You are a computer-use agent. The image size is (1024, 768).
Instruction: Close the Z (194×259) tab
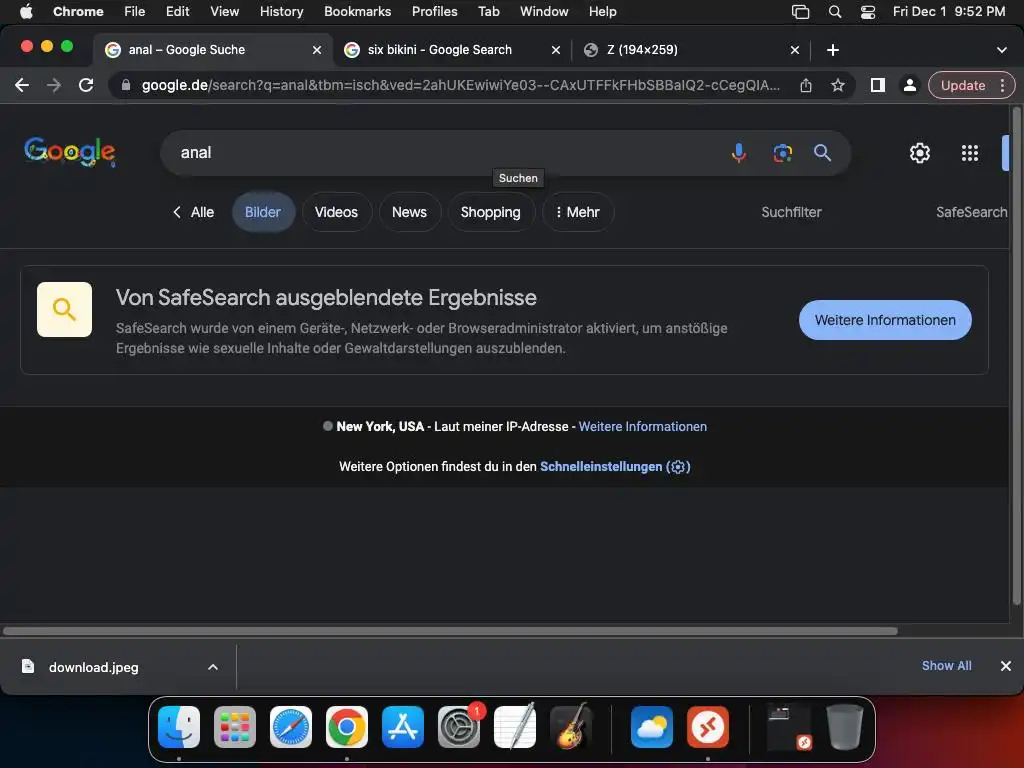(795, 50)
